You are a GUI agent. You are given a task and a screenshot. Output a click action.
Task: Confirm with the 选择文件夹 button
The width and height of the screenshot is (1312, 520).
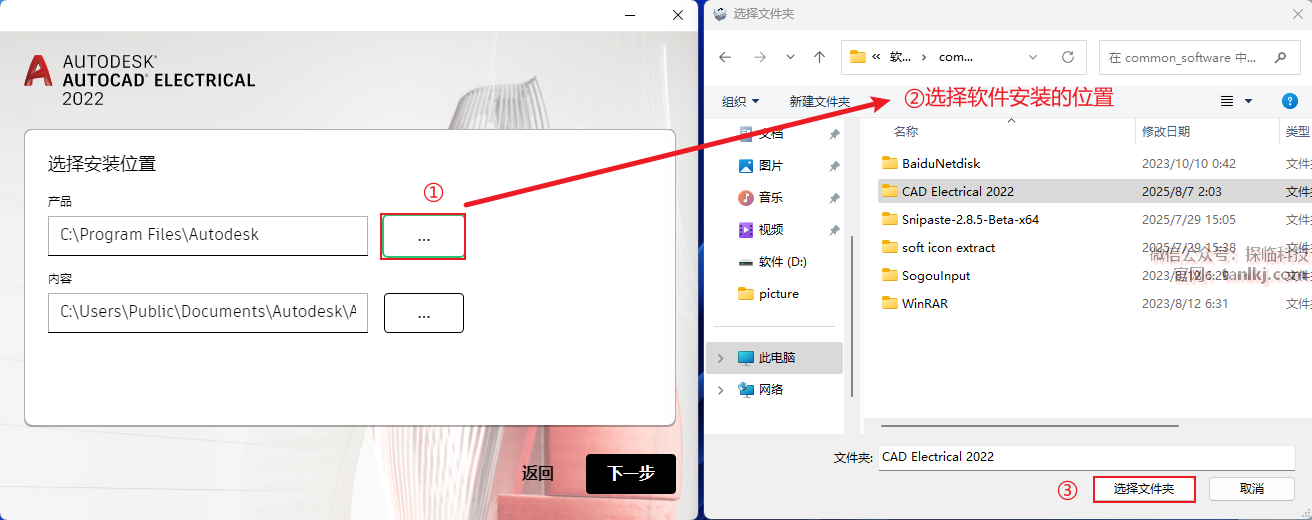point(1145,489)
